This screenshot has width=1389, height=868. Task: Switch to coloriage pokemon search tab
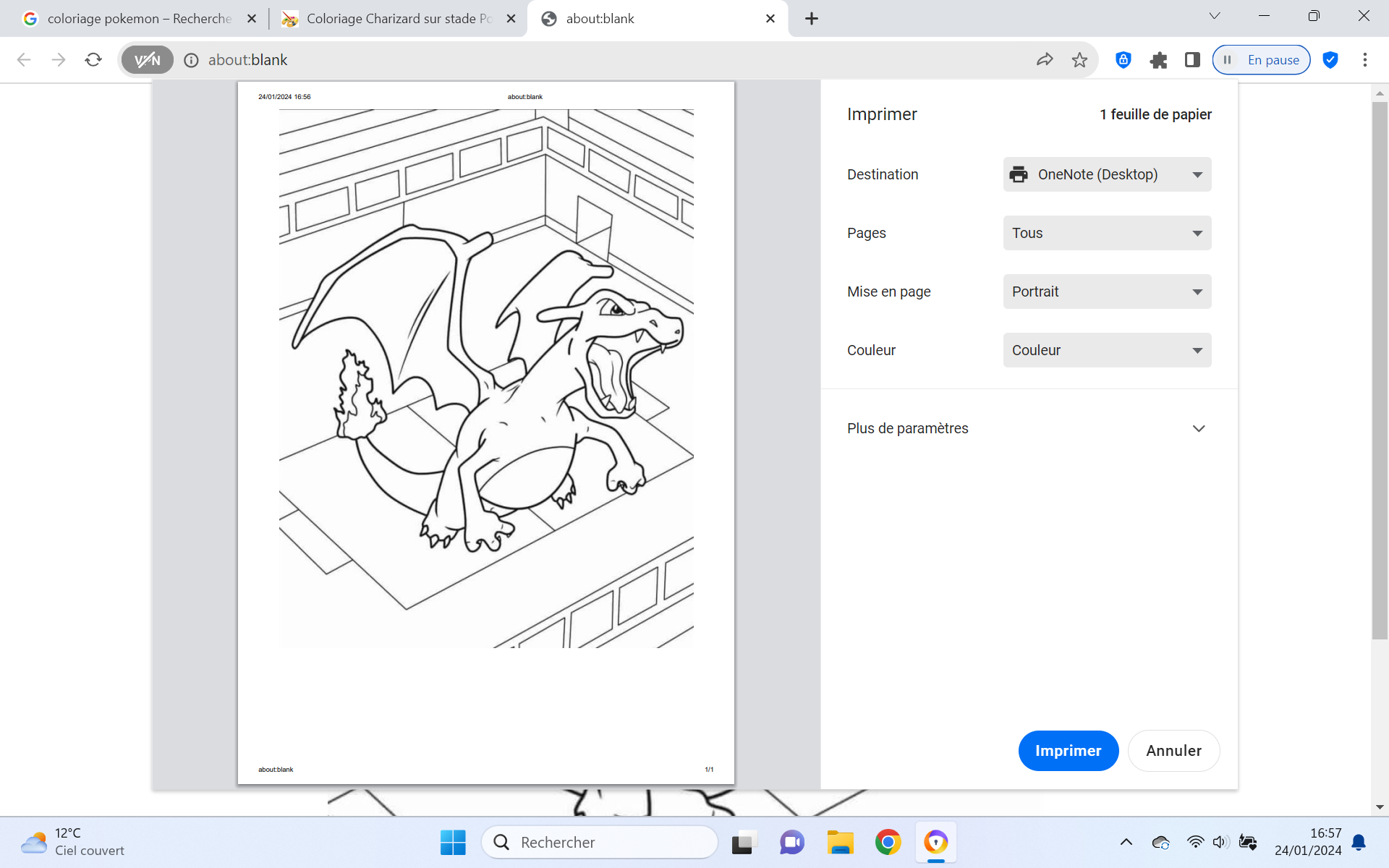point(137,19)
